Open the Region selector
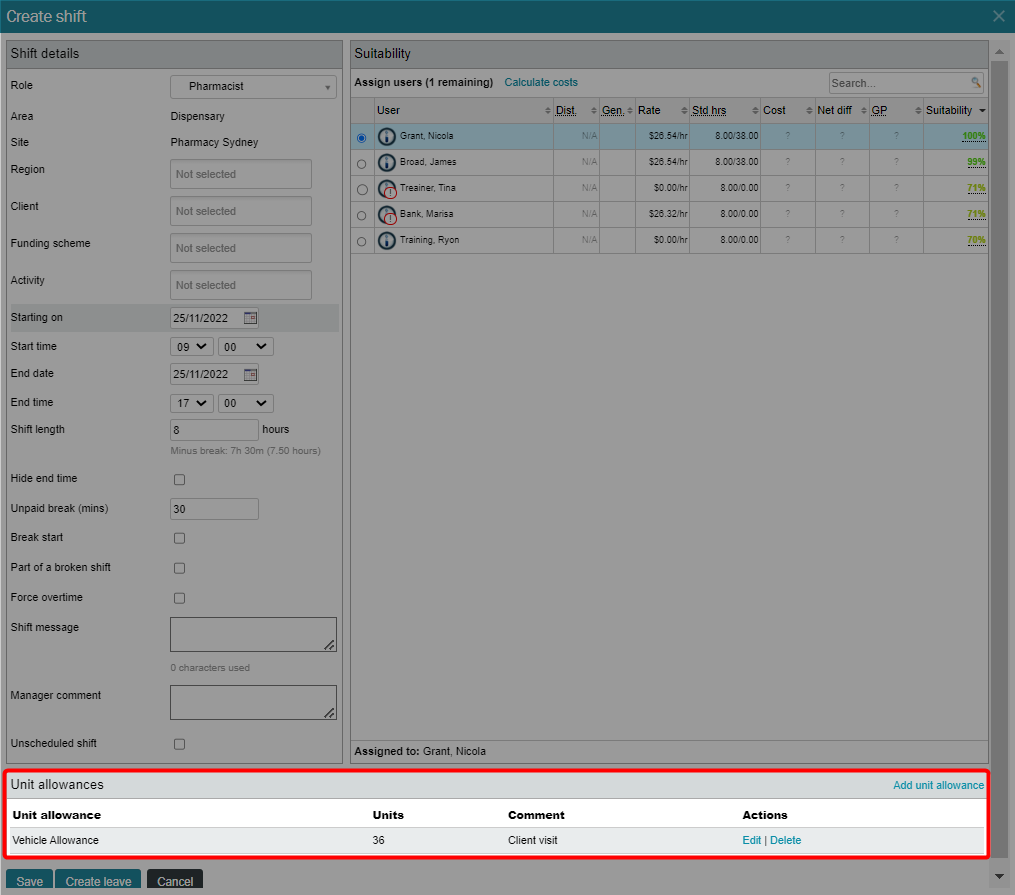 click(x=241, y=174)
